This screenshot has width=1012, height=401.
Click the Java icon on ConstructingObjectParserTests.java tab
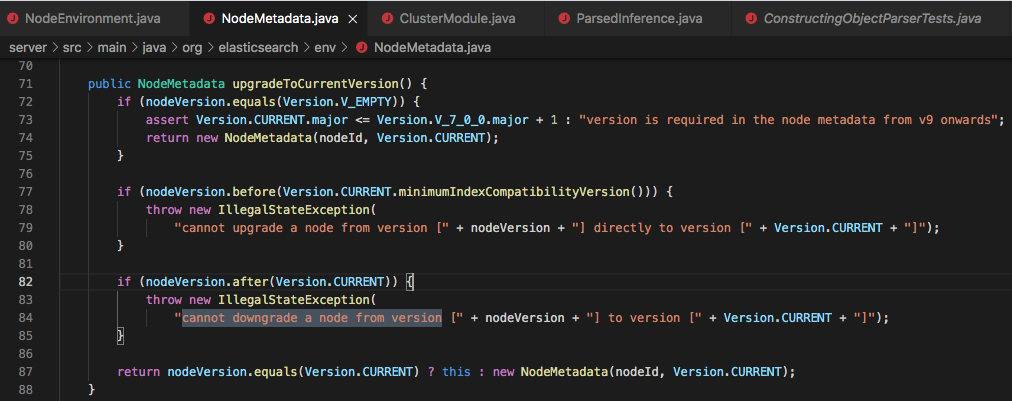751,19
